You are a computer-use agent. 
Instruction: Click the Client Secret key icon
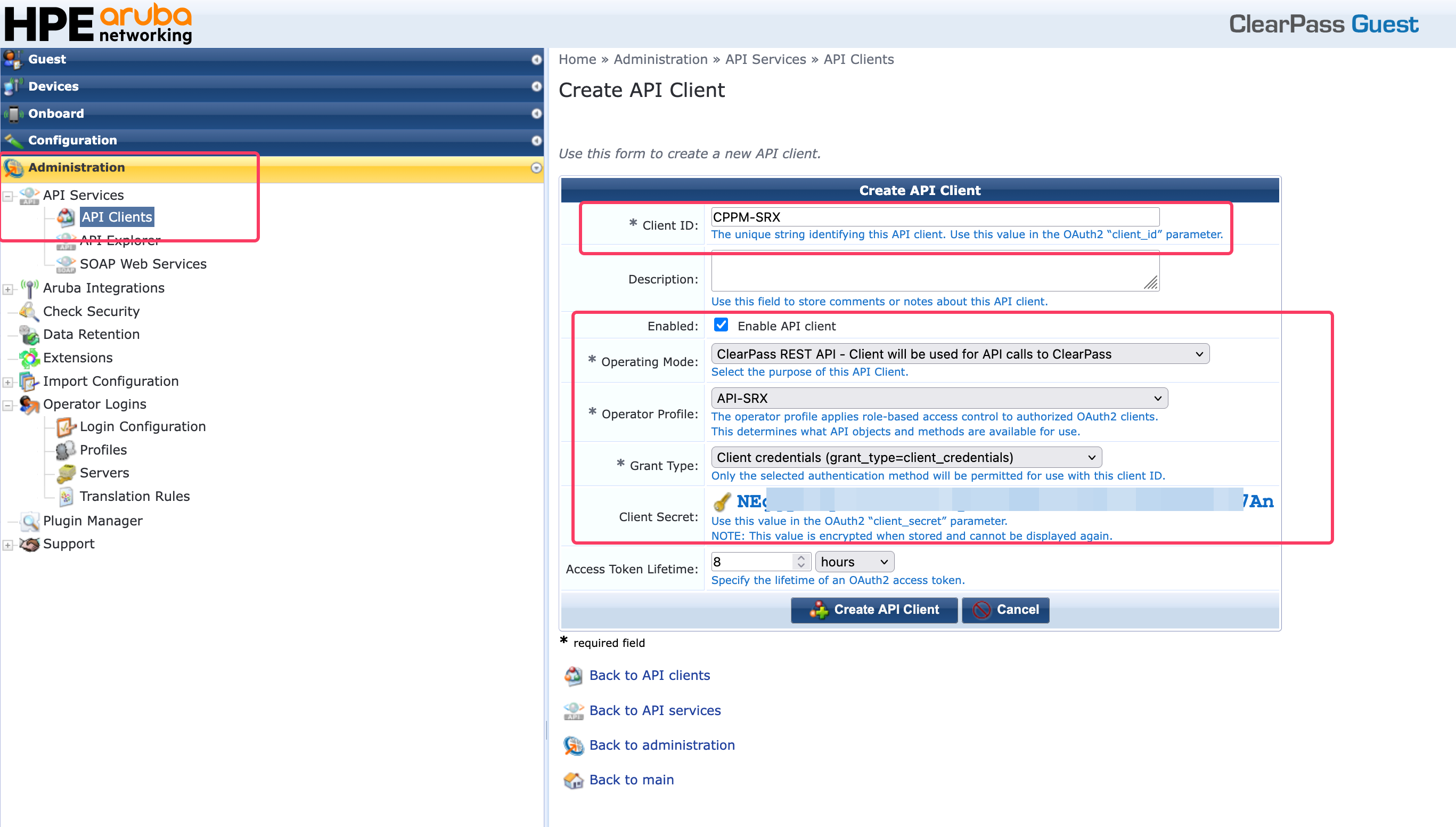(x=722, y=501)
